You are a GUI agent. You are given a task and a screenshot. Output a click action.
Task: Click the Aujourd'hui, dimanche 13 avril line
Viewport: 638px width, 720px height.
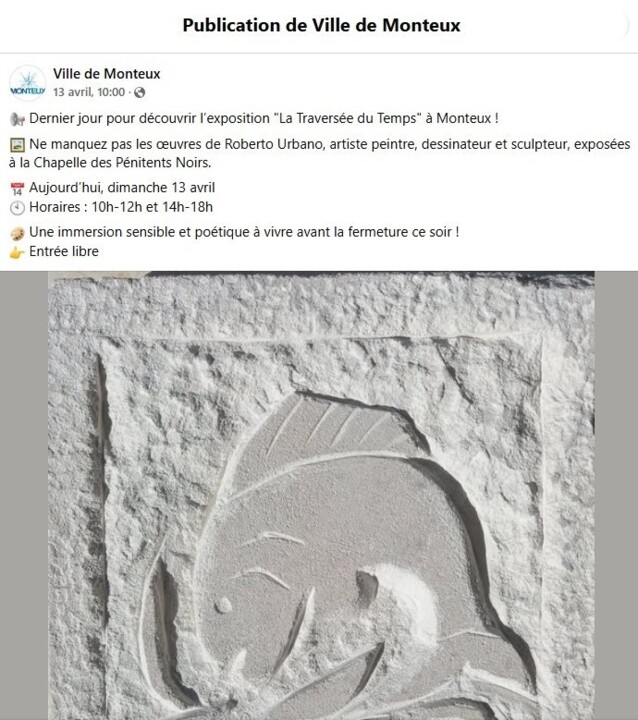[122, 188]
